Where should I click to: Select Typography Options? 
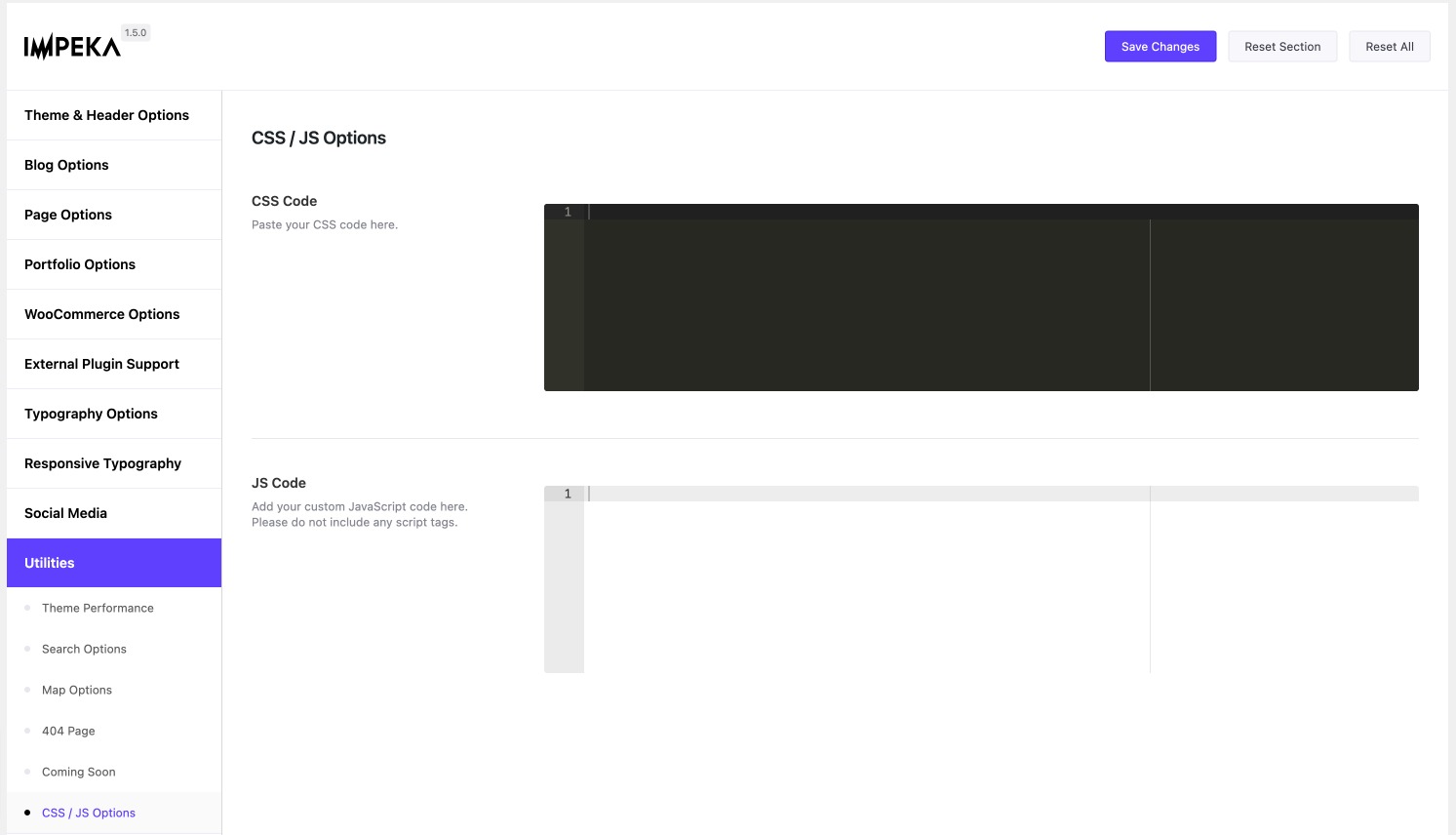(91, 414)
